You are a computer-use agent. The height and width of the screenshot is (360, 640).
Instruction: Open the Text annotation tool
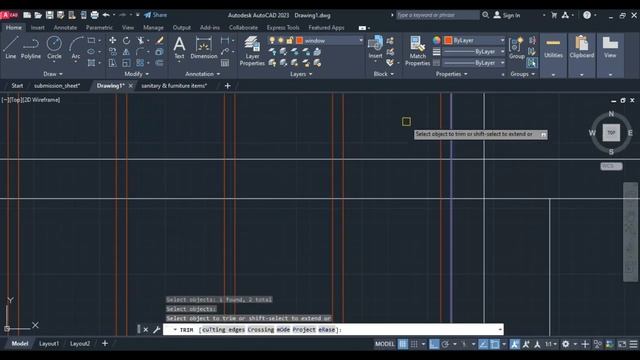pos(179,48)
